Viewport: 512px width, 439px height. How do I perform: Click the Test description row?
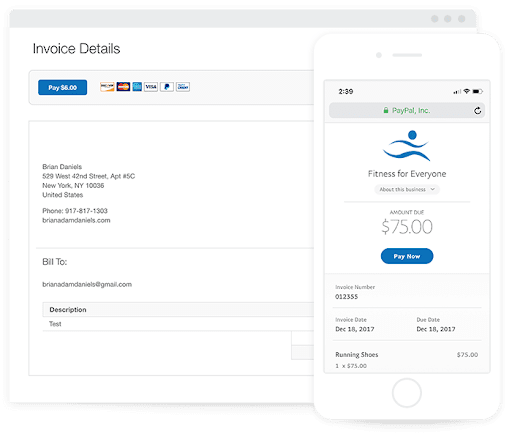(x=178, y=324)
